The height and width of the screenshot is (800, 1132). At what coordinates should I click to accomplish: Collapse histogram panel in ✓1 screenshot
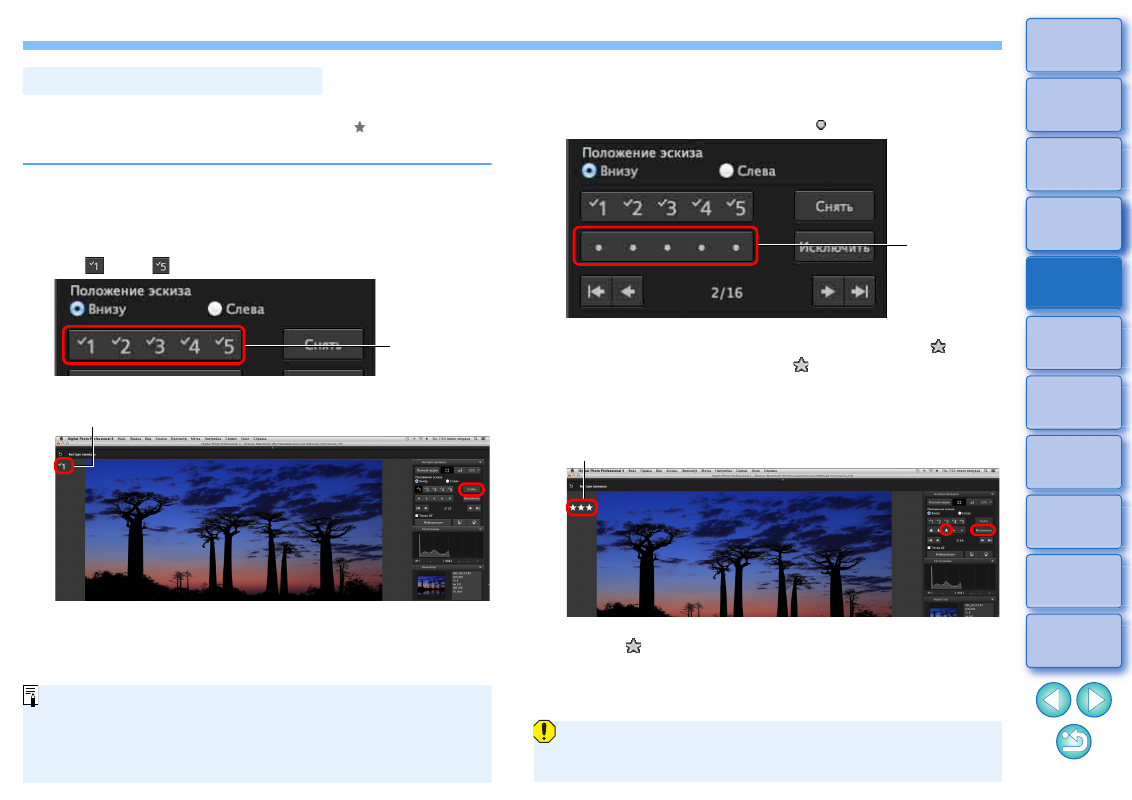pos(480,529)
